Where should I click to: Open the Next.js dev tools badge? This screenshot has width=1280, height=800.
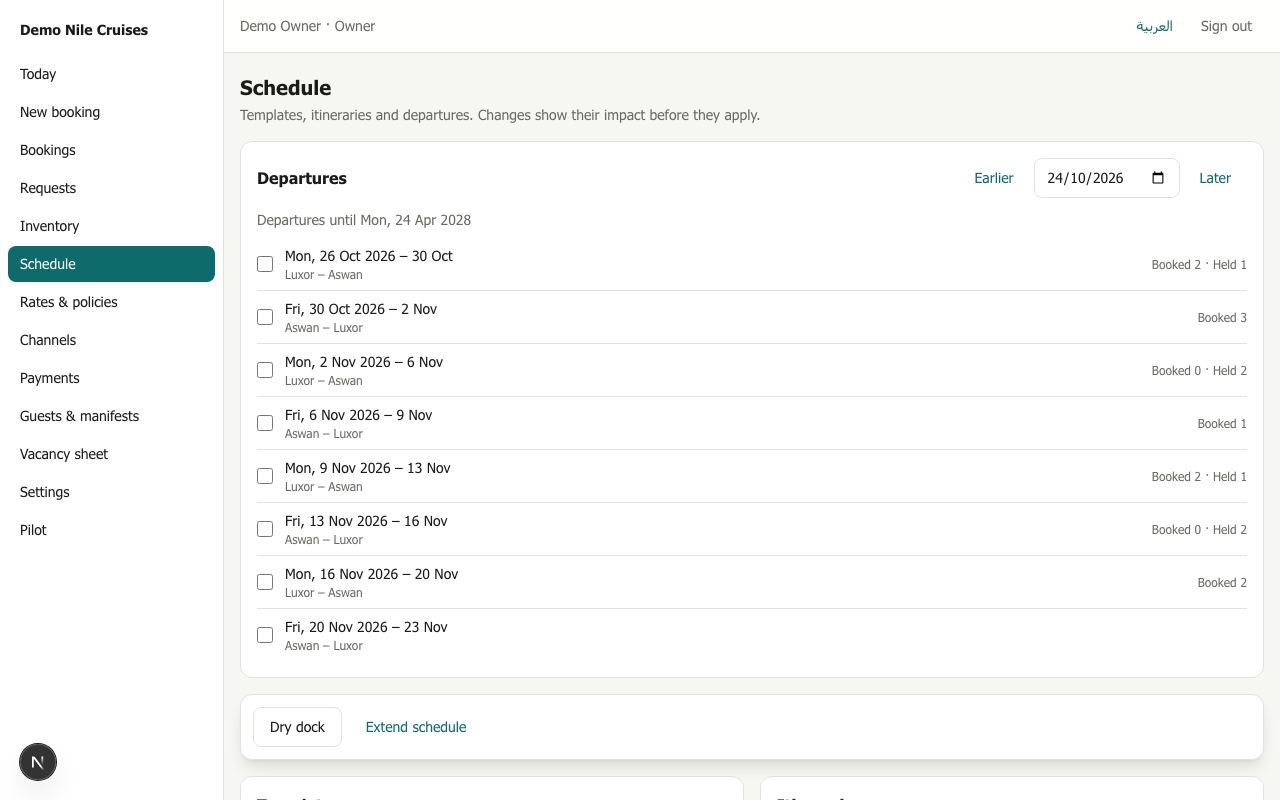click(38, 762)
